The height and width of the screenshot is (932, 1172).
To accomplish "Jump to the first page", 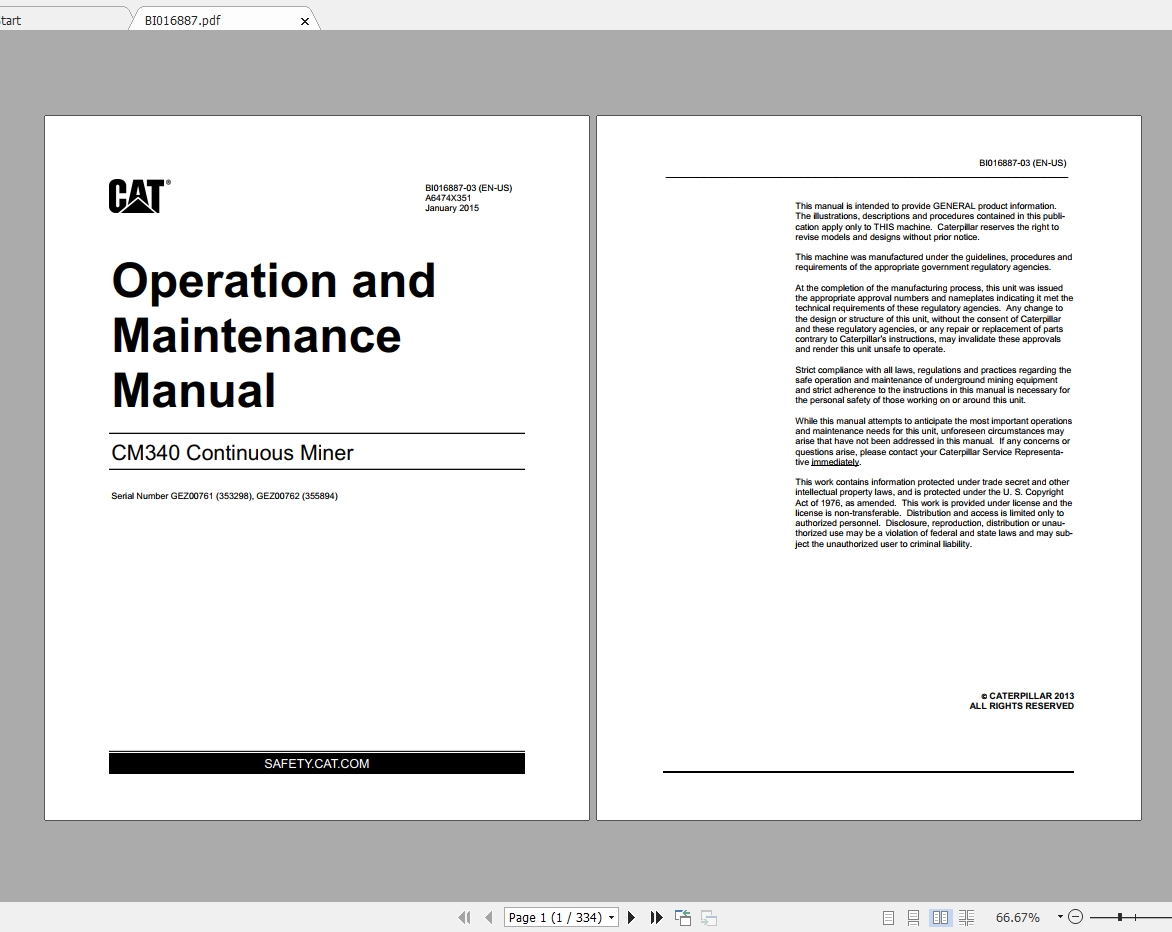I will 463,917.
